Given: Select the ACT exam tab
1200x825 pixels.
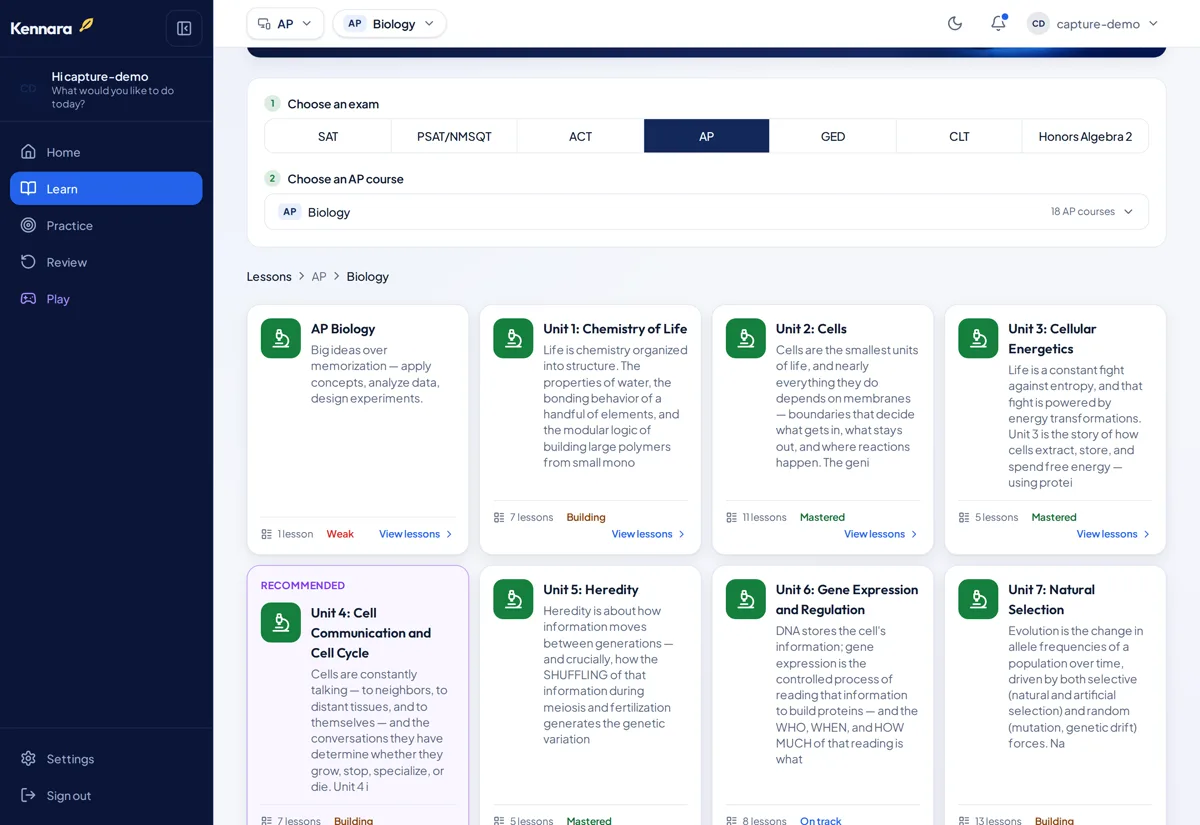Looking at the screenshot, I should click(x=580, y=136).
